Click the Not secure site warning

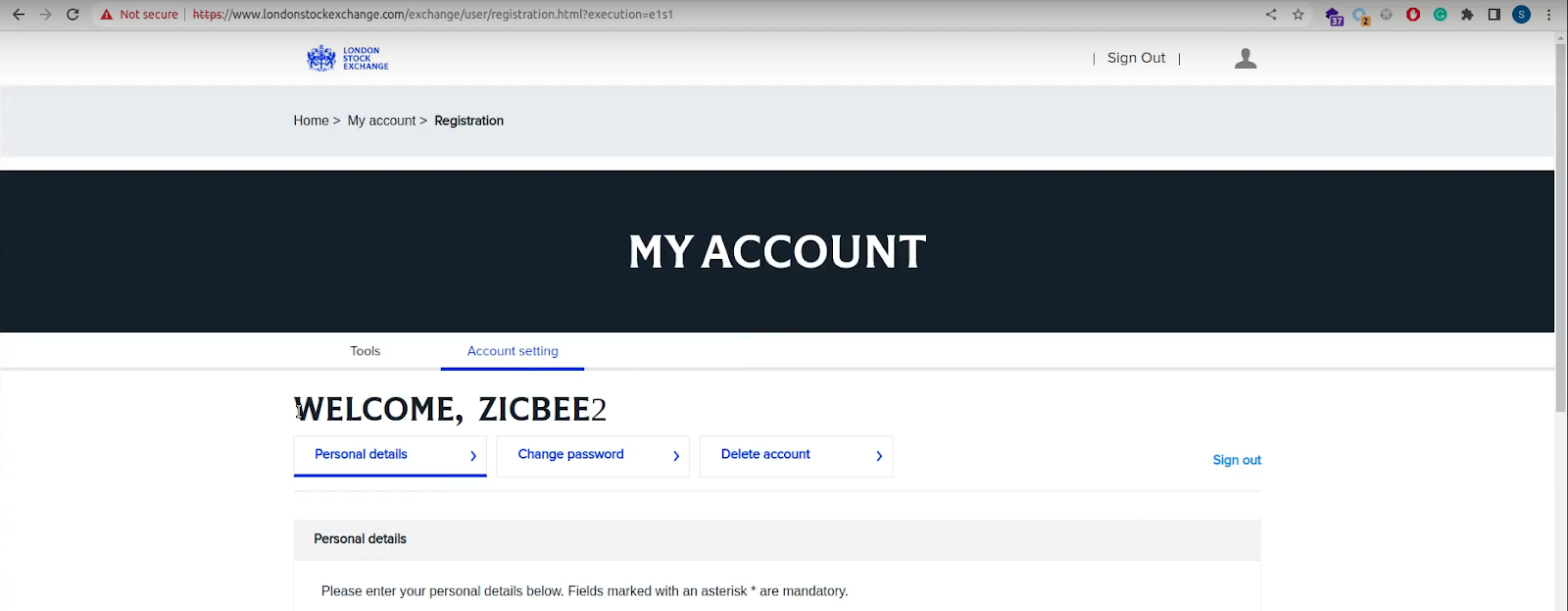click(x=139, y=15)
